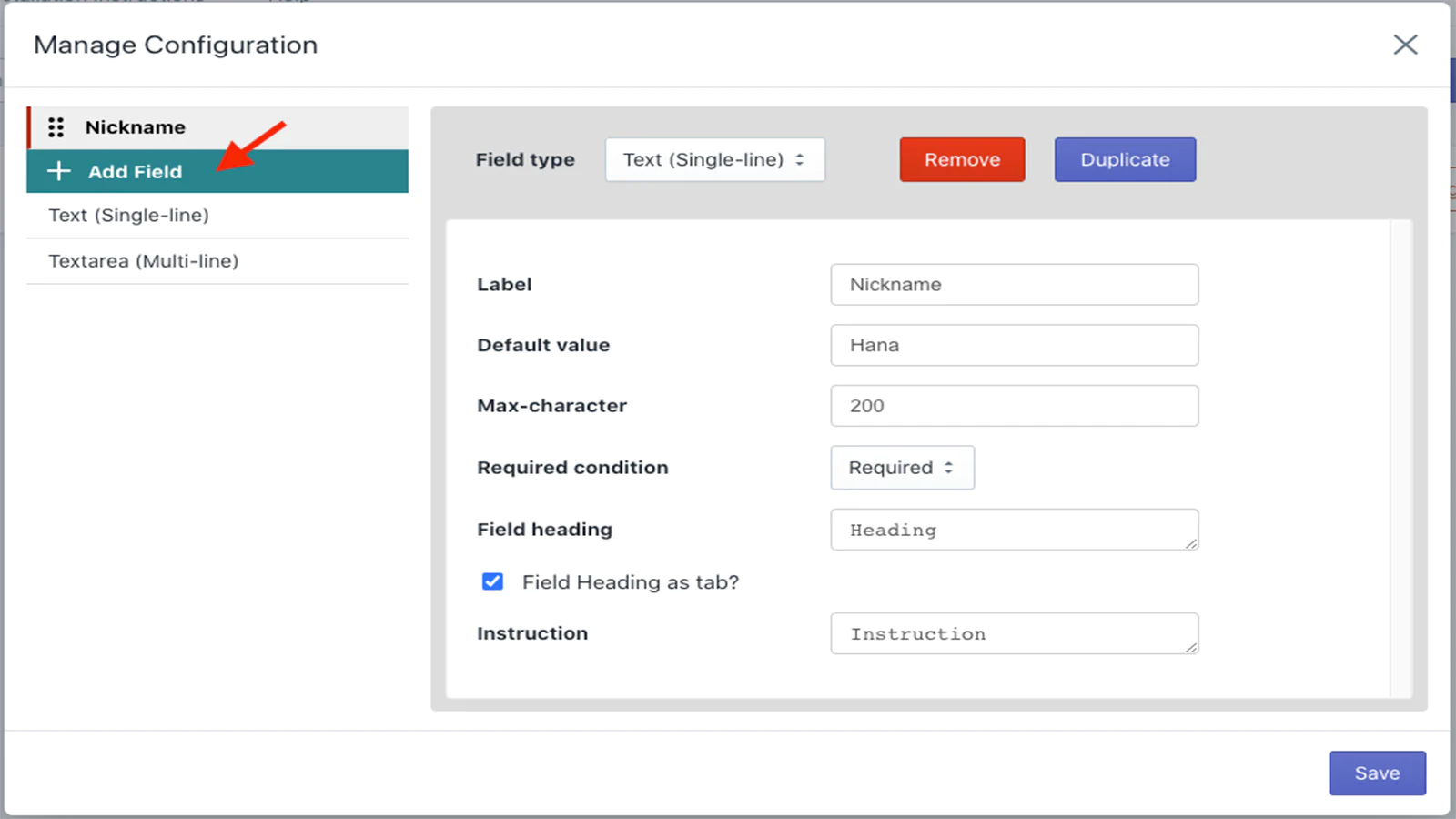This screenshot has height=819, width=1456.
Task: Open the Required condition dropdown
Action: pos(902,468)
